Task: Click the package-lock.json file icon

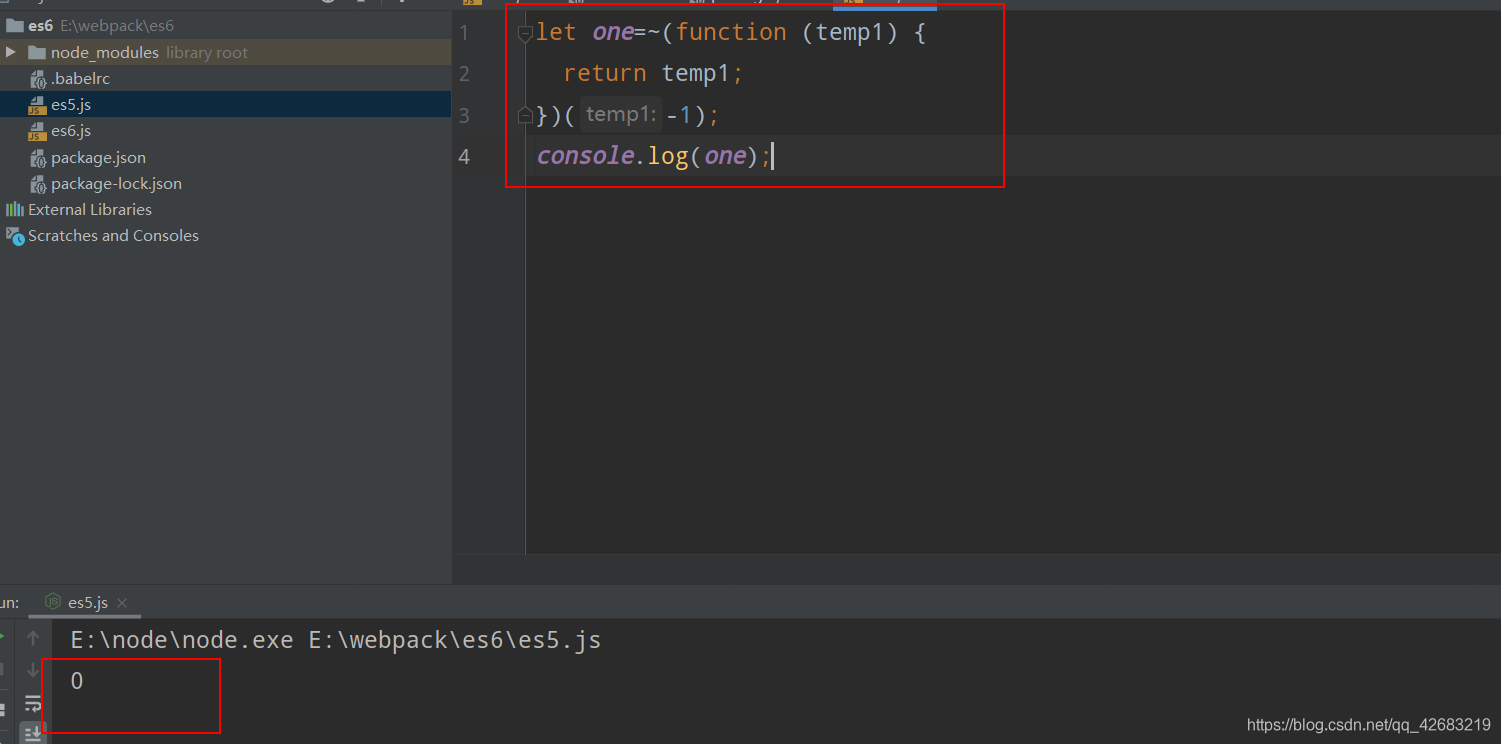Action: coord(38,184)
